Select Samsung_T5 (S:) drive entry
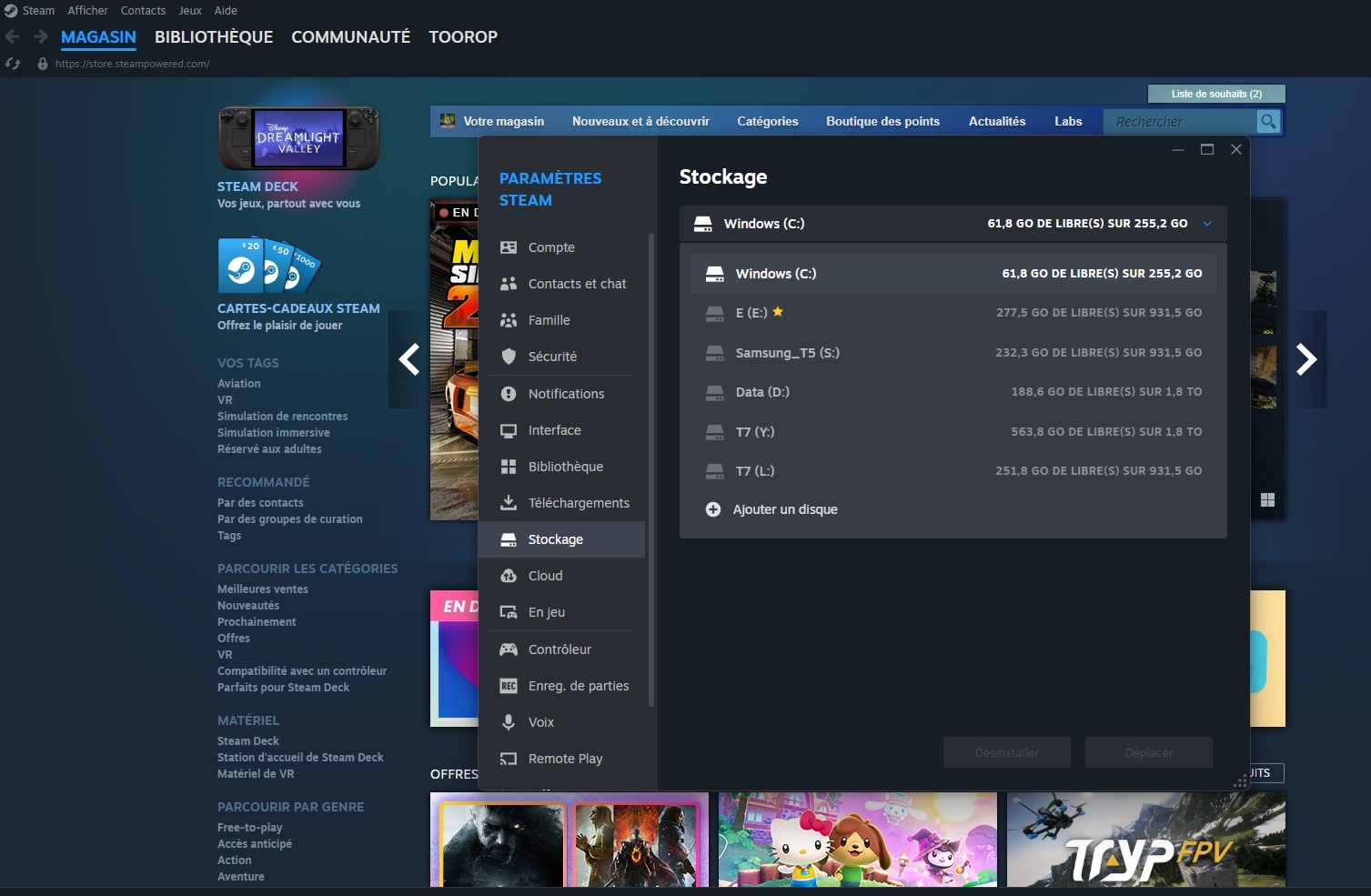 (953, 353)
